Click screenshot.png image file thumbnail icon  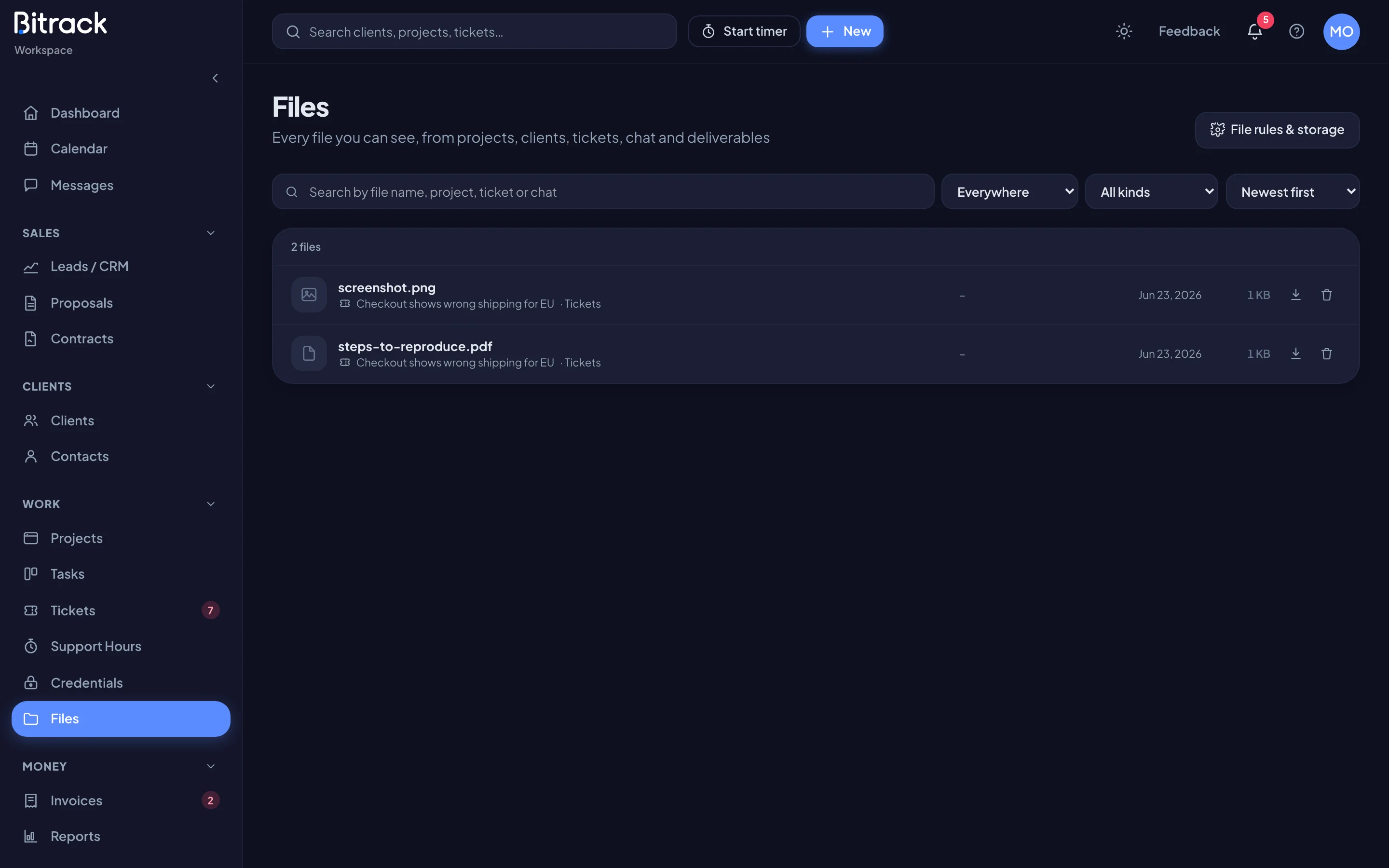tap(309, 295)
